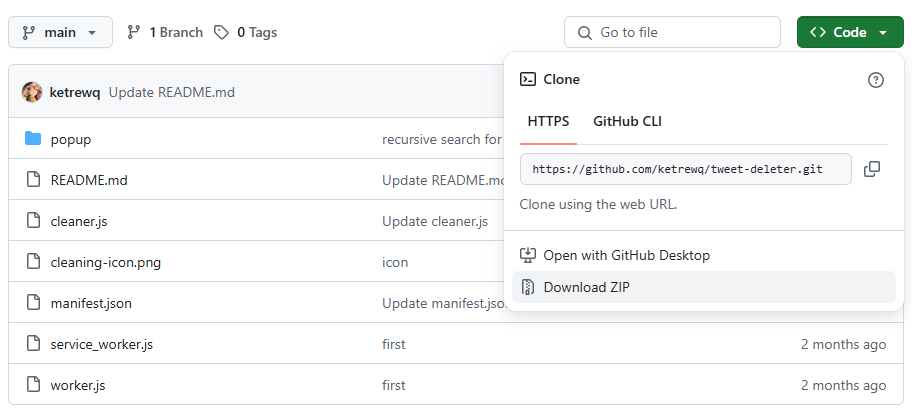Choose Download ZIP
Viewport: 912px width, 417px height.
pos(704,287)
